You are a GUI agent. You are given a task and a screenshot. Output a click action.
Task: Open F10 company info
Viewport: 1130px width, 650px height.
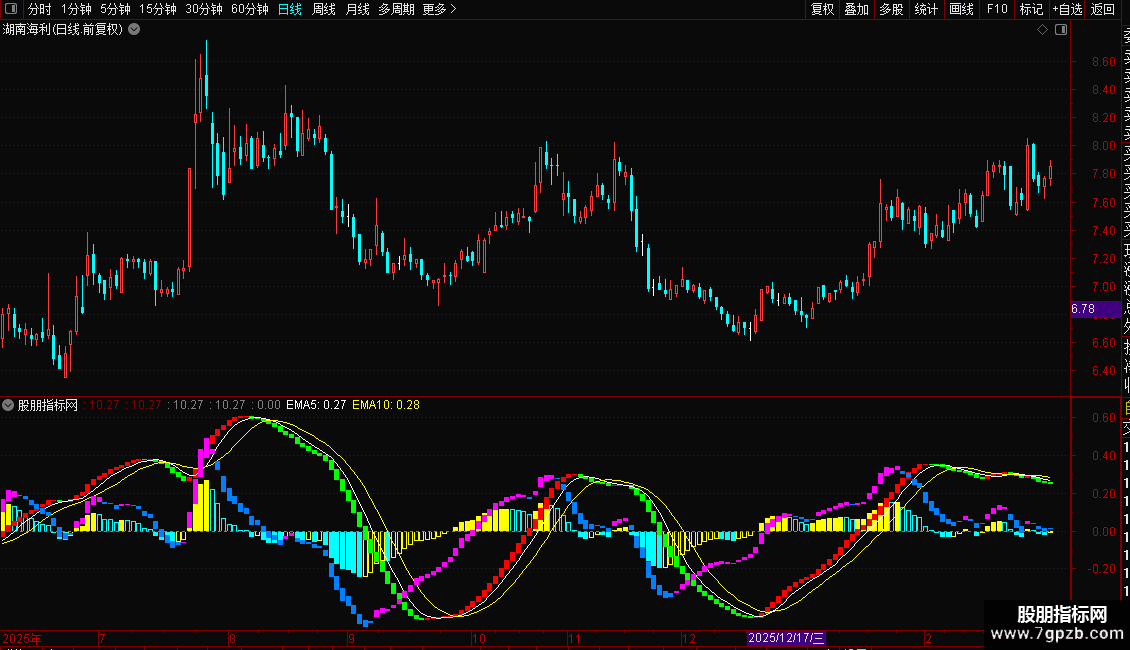997,9
